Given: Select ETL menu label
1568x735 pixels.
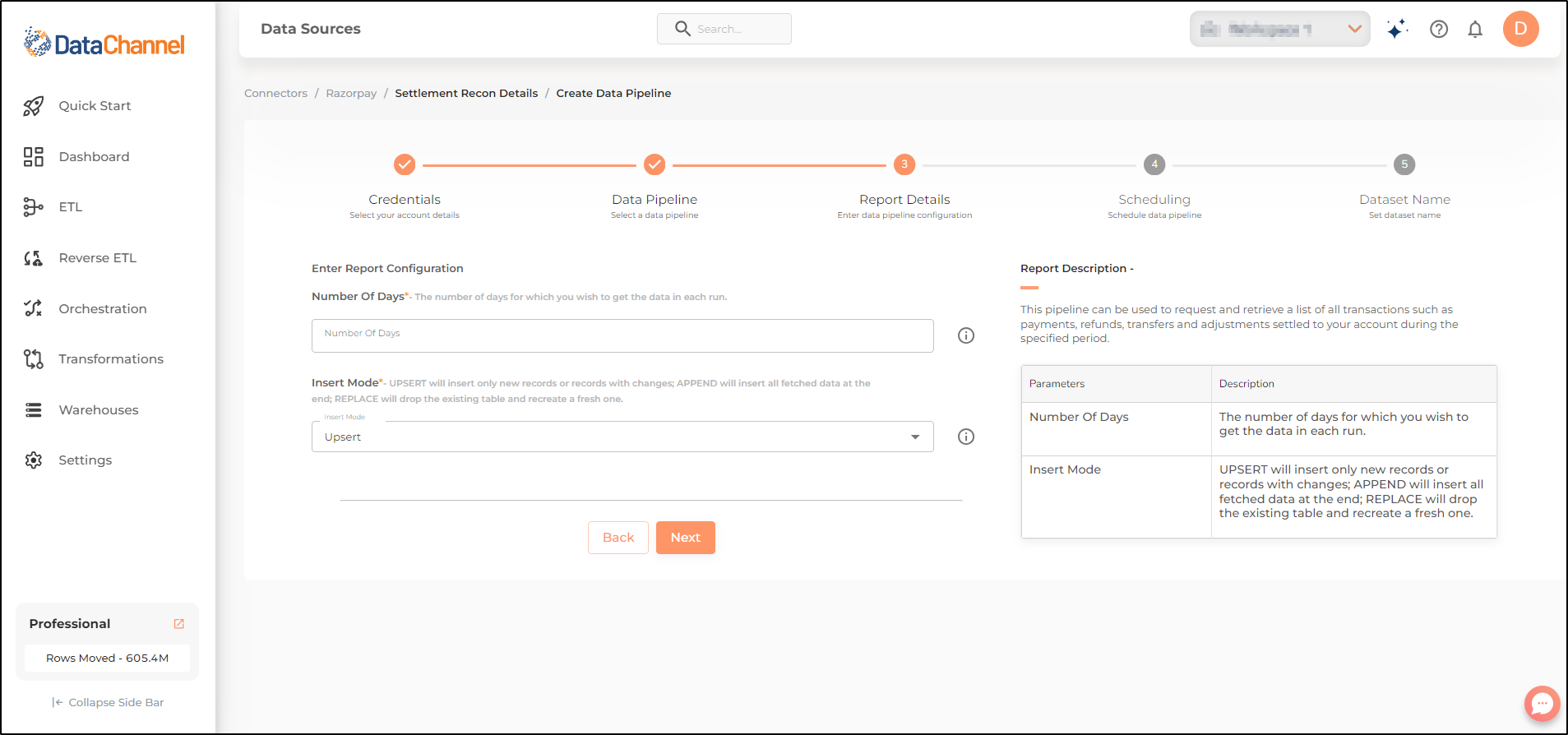Looking at the screenshot, I should coord(71,207).
